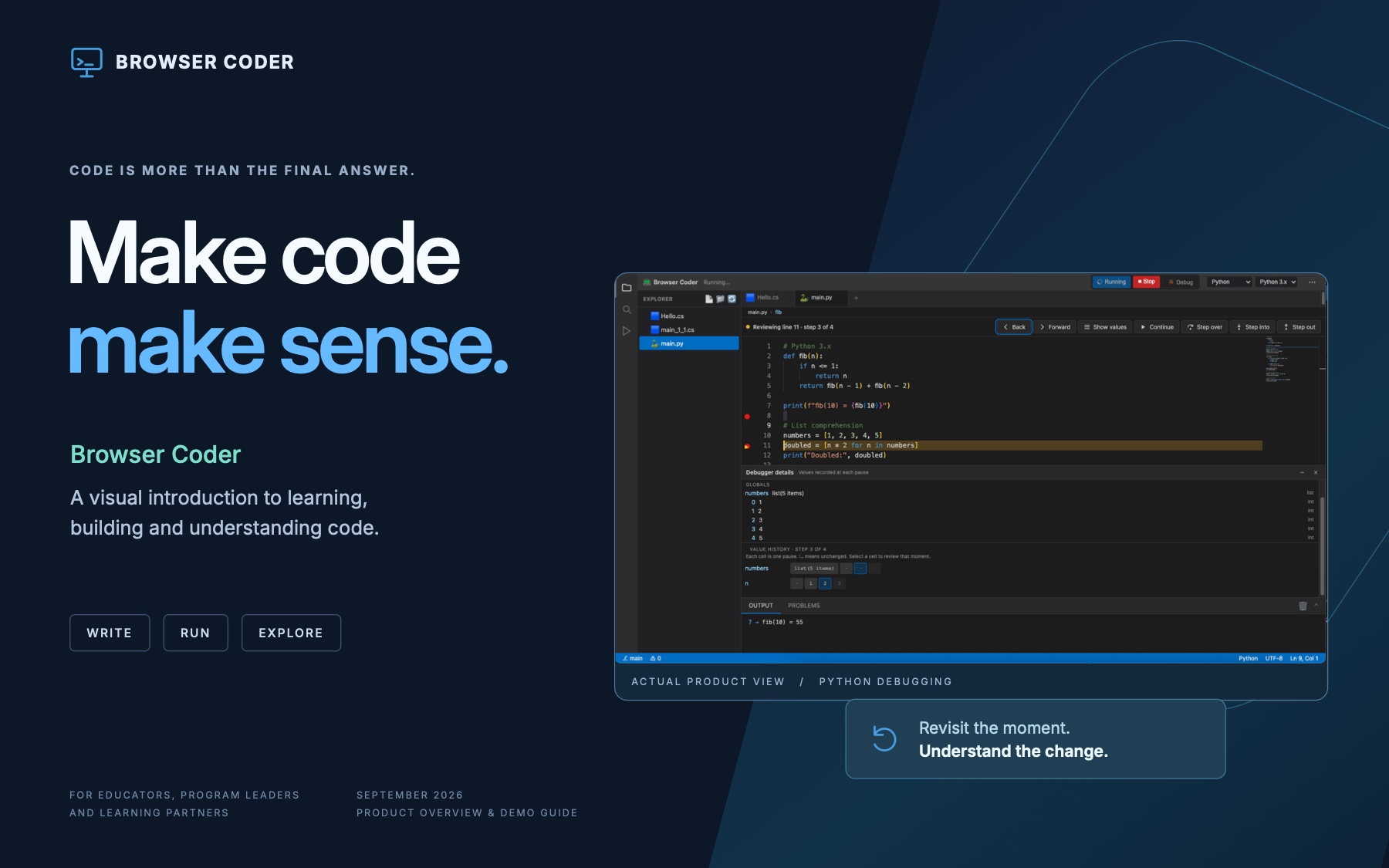Collapse the output panel with the chevron
The width and height of the screenshot is (1389, 868).
tap(1316, 606)
